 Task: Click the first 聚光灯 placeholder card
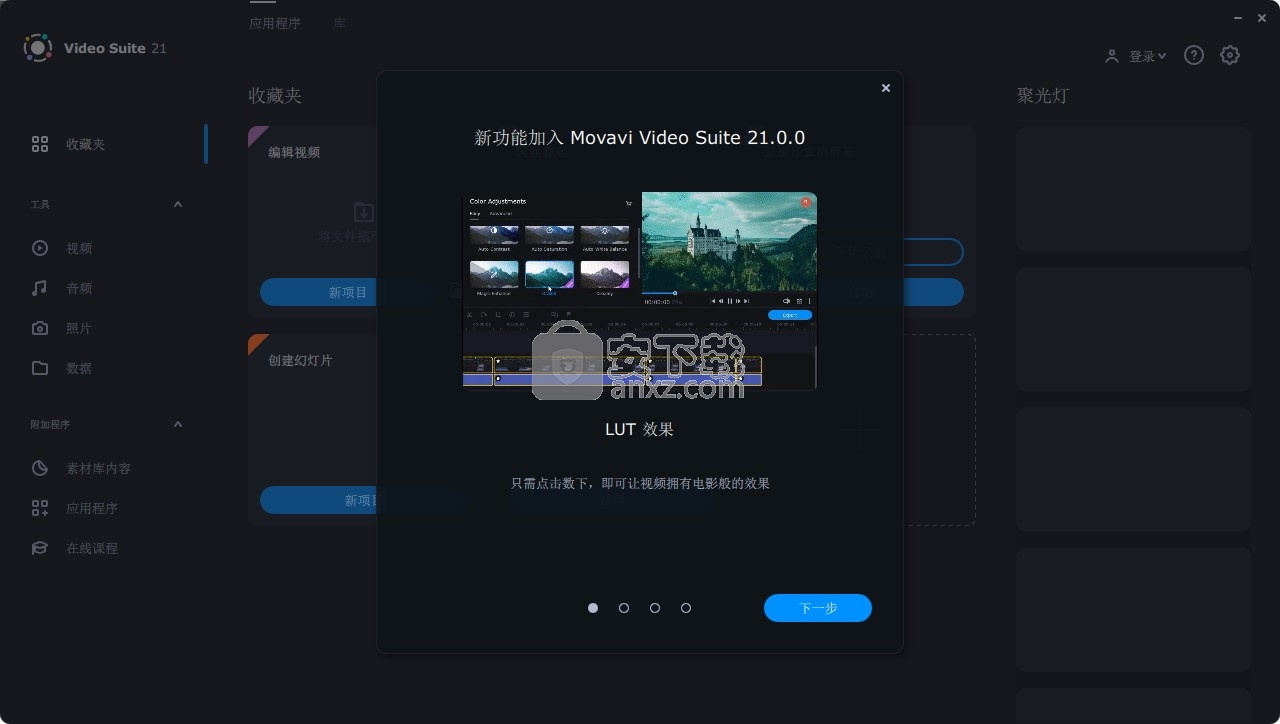pos(1133,188)
